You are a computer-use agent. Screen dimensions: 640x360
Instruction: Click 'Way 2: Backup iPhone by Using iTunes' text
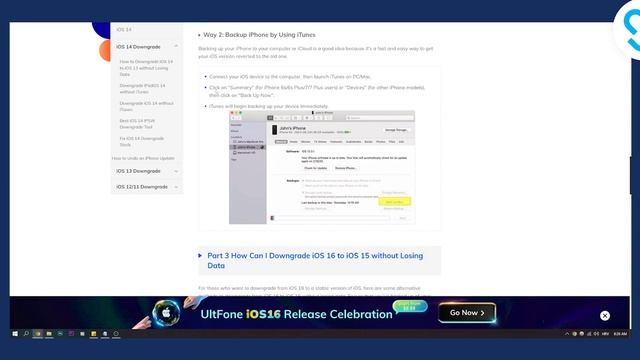(259, 35)
